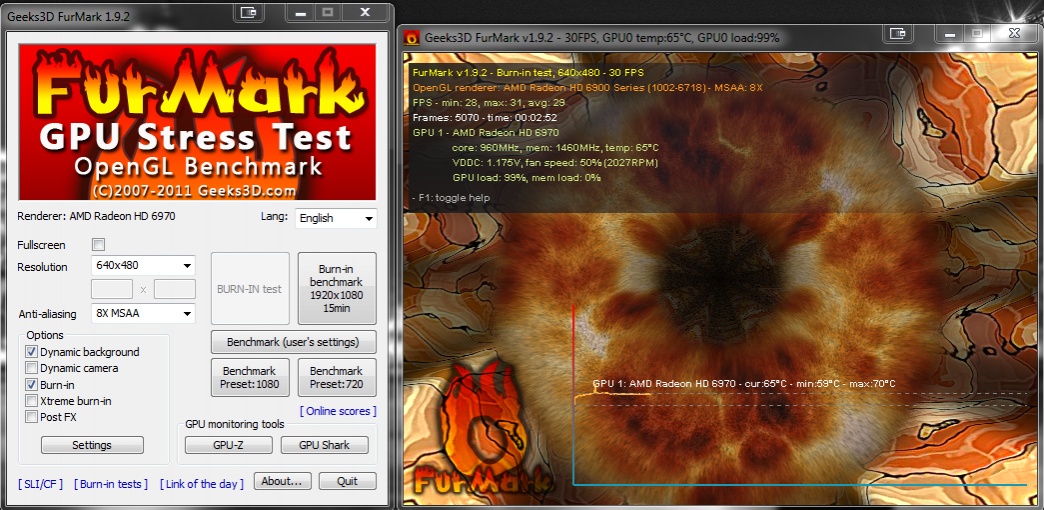1044x510 pixels.
Task: Enable Xtreme burn-in option
Action: point(31,401)
